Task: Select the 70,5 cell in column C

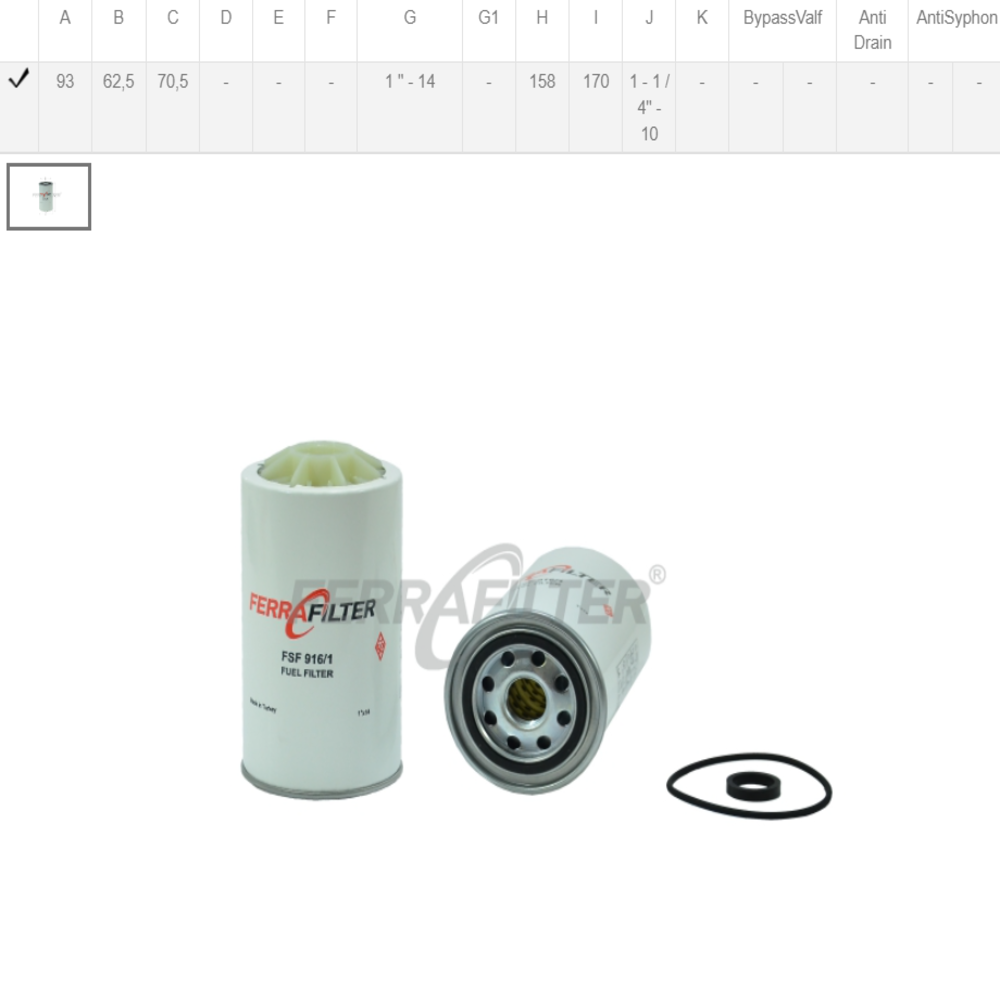Action: point(173,82)
